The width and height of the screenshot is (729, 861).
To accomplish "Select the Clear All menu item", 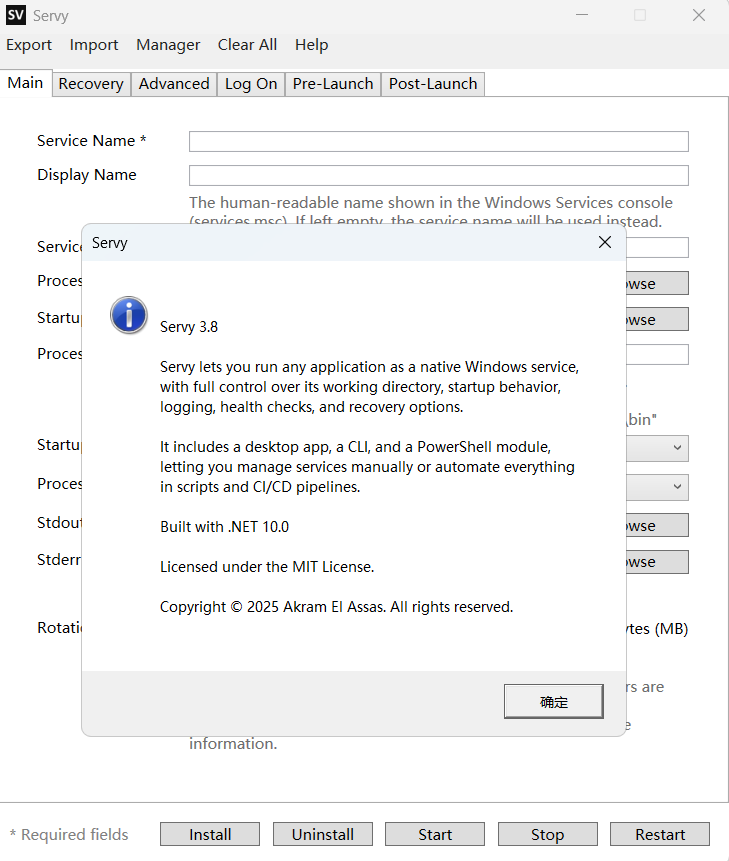I will (247, 45).
